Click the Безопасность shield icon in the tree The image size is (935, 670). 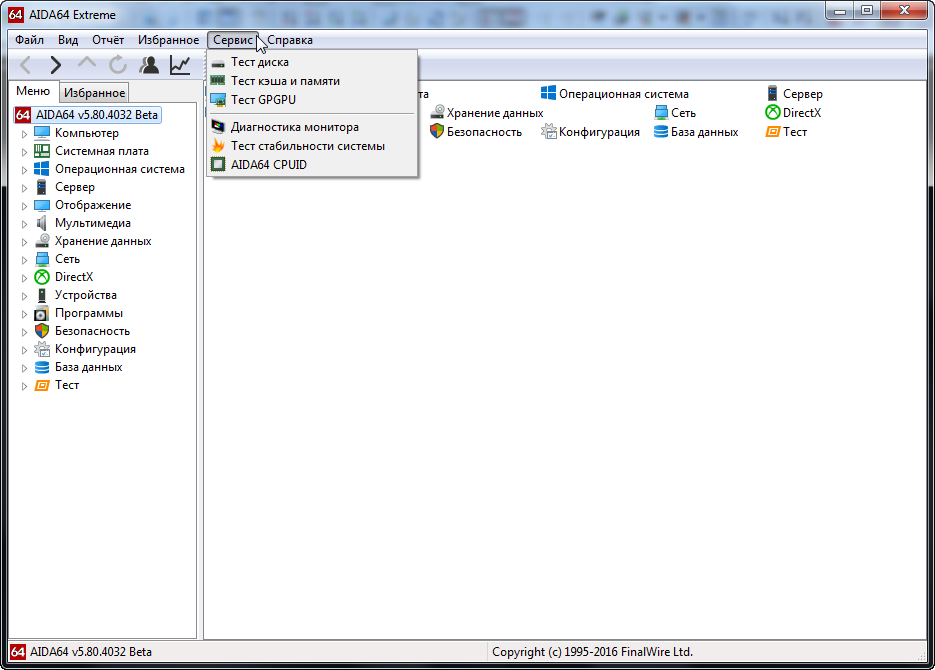pos(42,331)
